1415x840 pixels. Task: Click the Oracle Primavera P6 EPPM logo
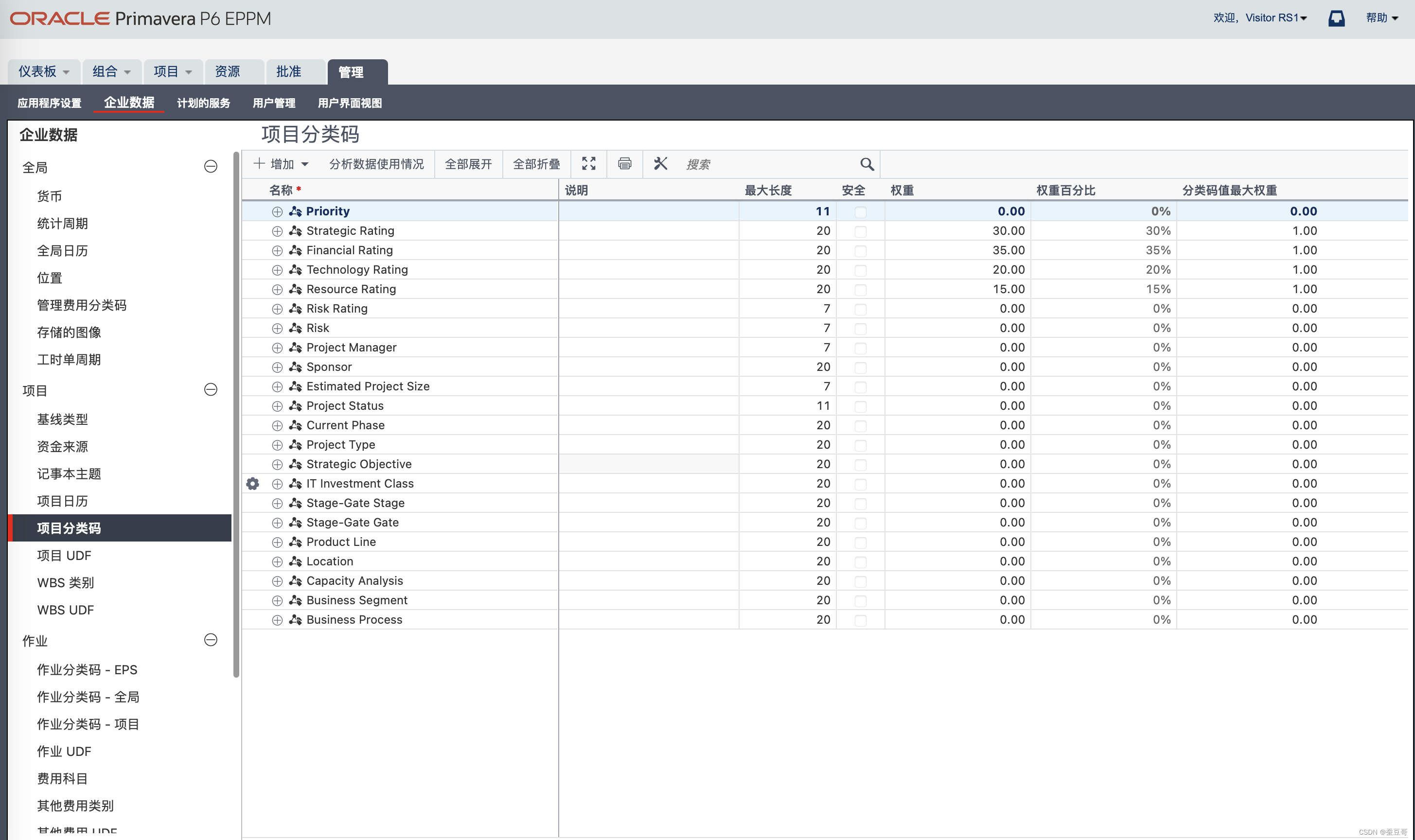(141, 18)
